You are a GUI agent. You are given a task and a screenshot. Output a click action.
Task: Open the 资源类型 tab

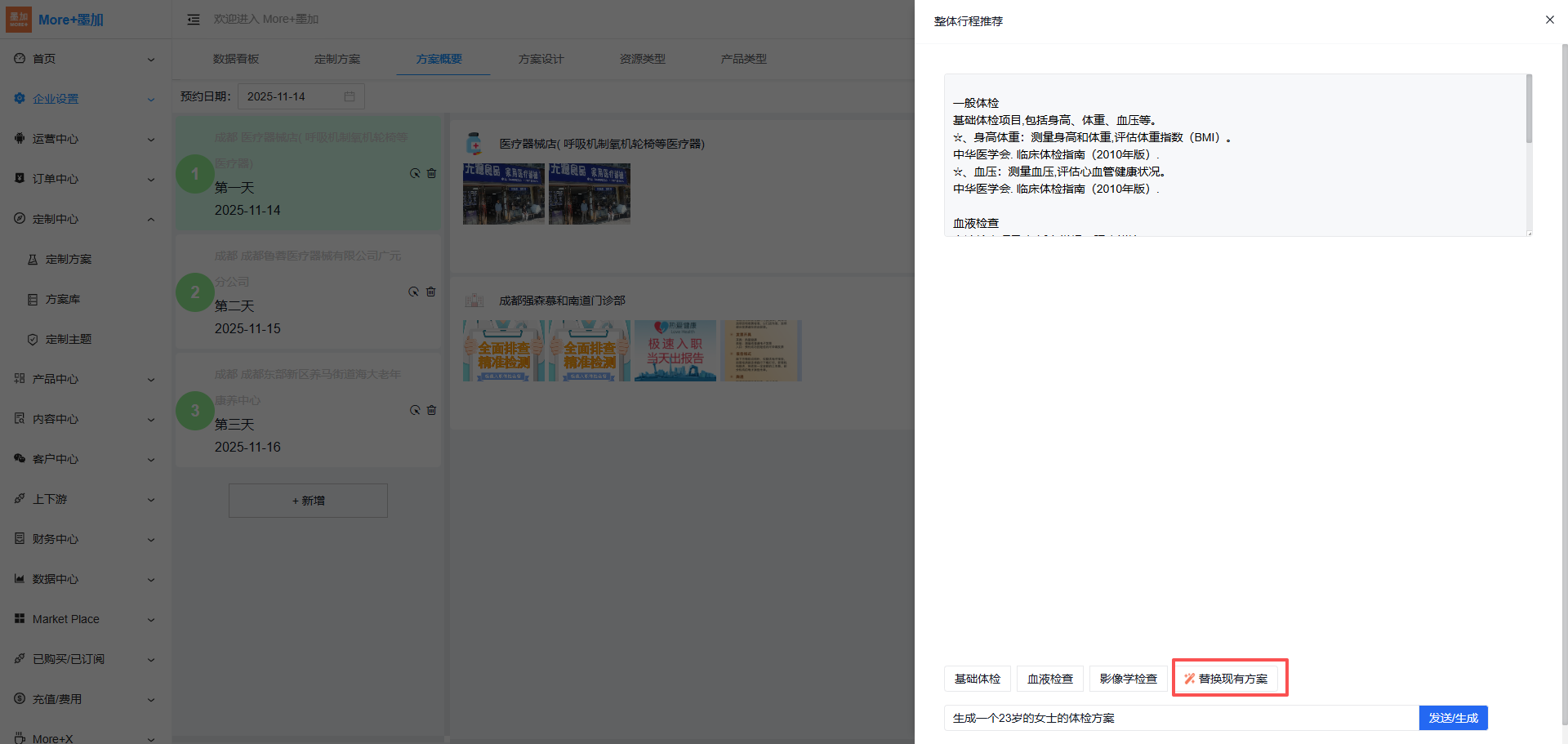642,59
